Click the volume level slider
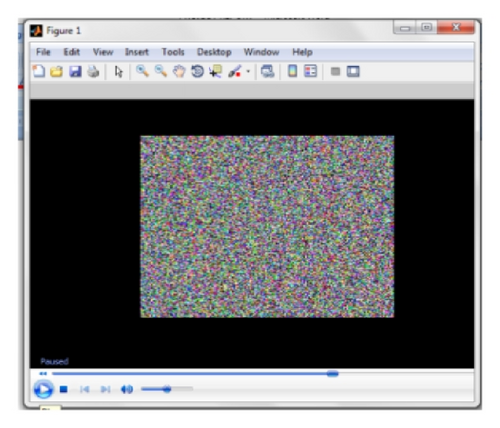500x428 pixels. click(x=167, y=389)
